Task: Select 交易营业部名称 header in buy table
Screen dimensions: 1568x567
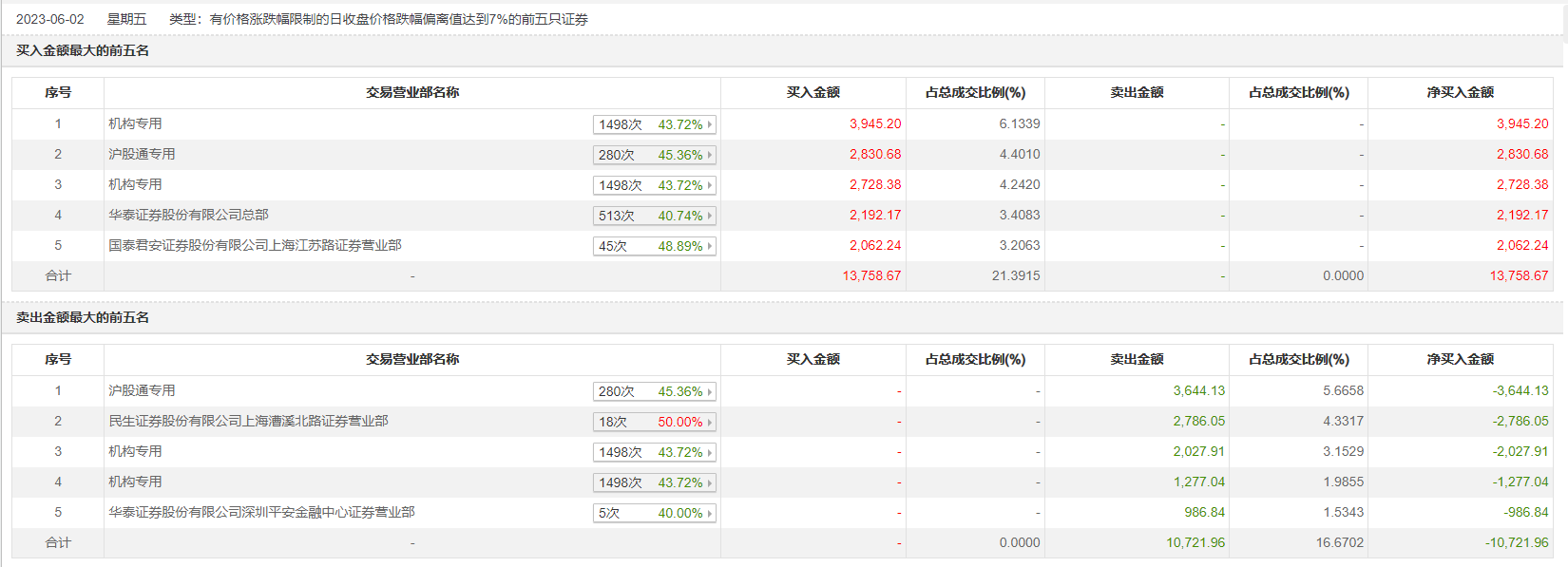Action: point(412,92)
